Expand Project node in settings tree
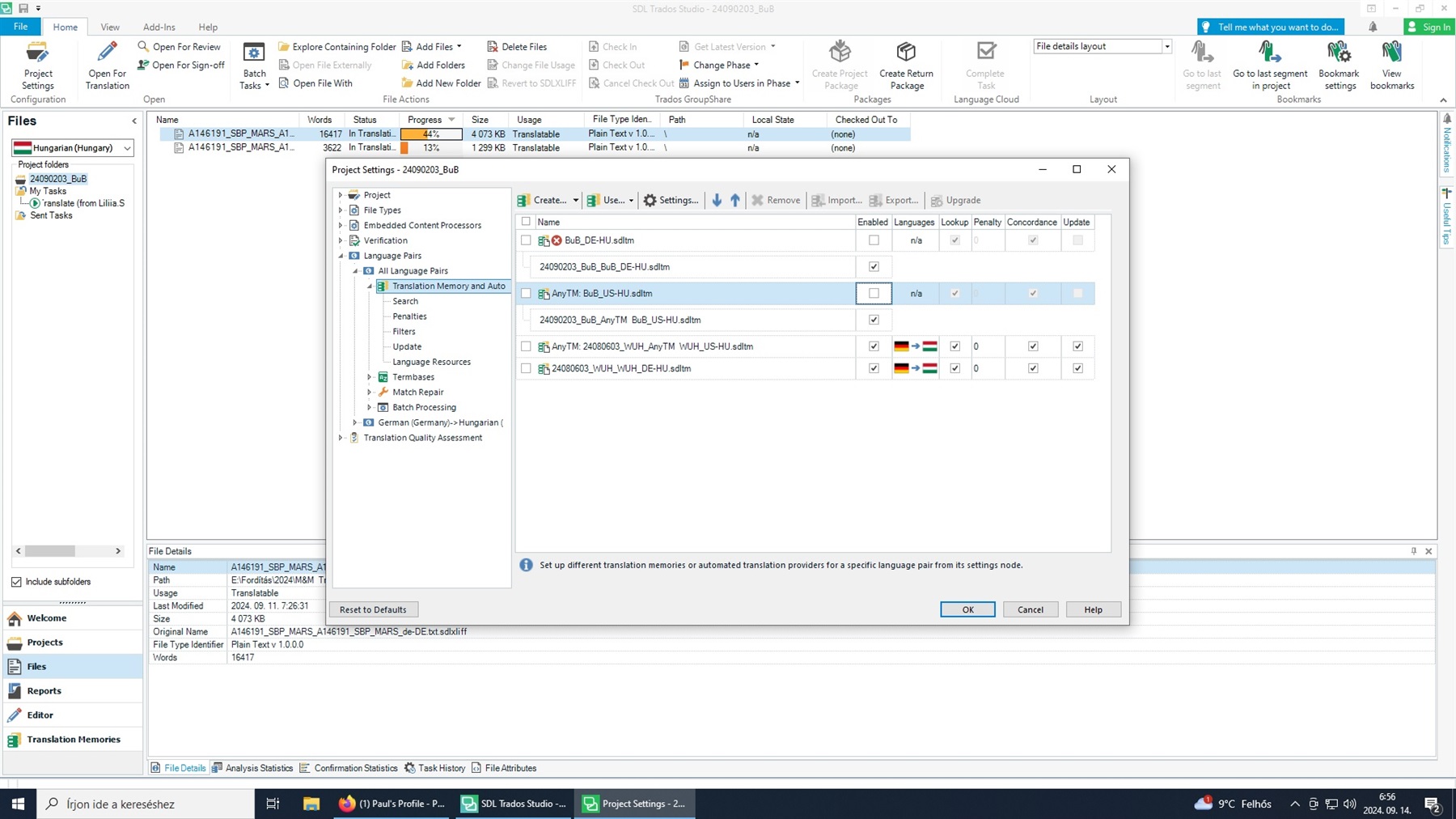Viewport: 1456px width, 819px height. tap(341, 195)
